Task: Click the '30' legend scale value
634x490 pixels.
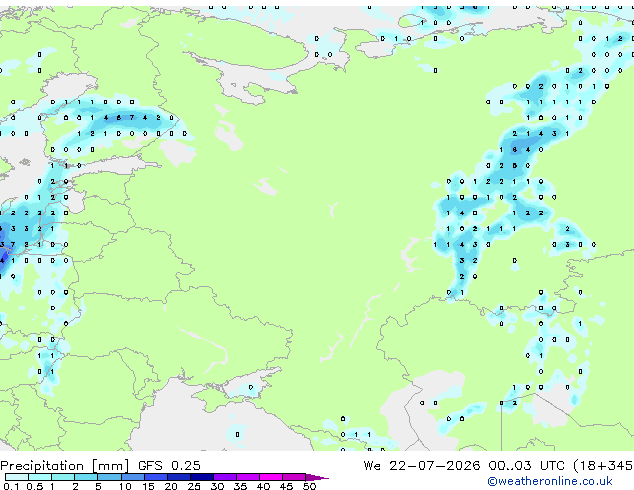Action: [217, 486]
